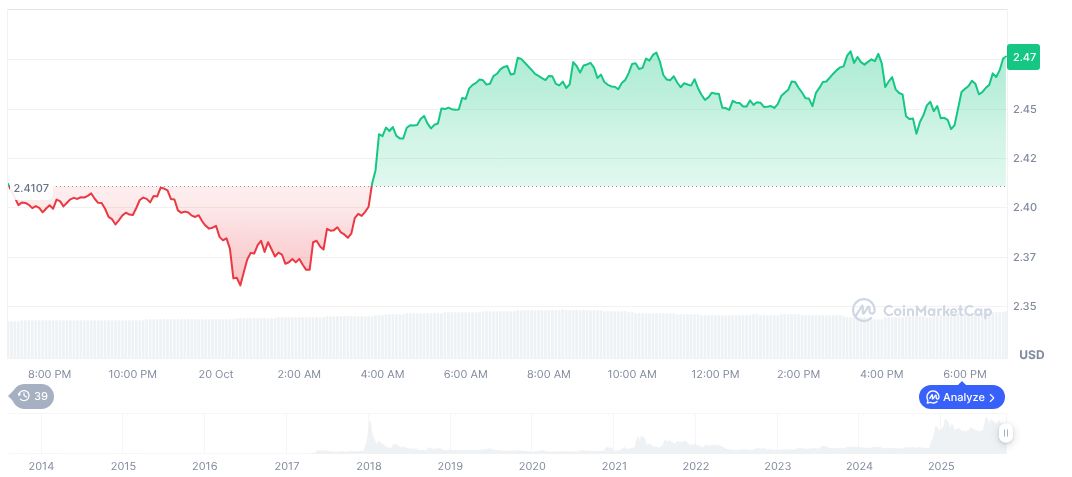The width and height of the screenshot is (1072, 477).
Task: Select year 2021 on the overview timeline
Action: (x=614, y=466)
